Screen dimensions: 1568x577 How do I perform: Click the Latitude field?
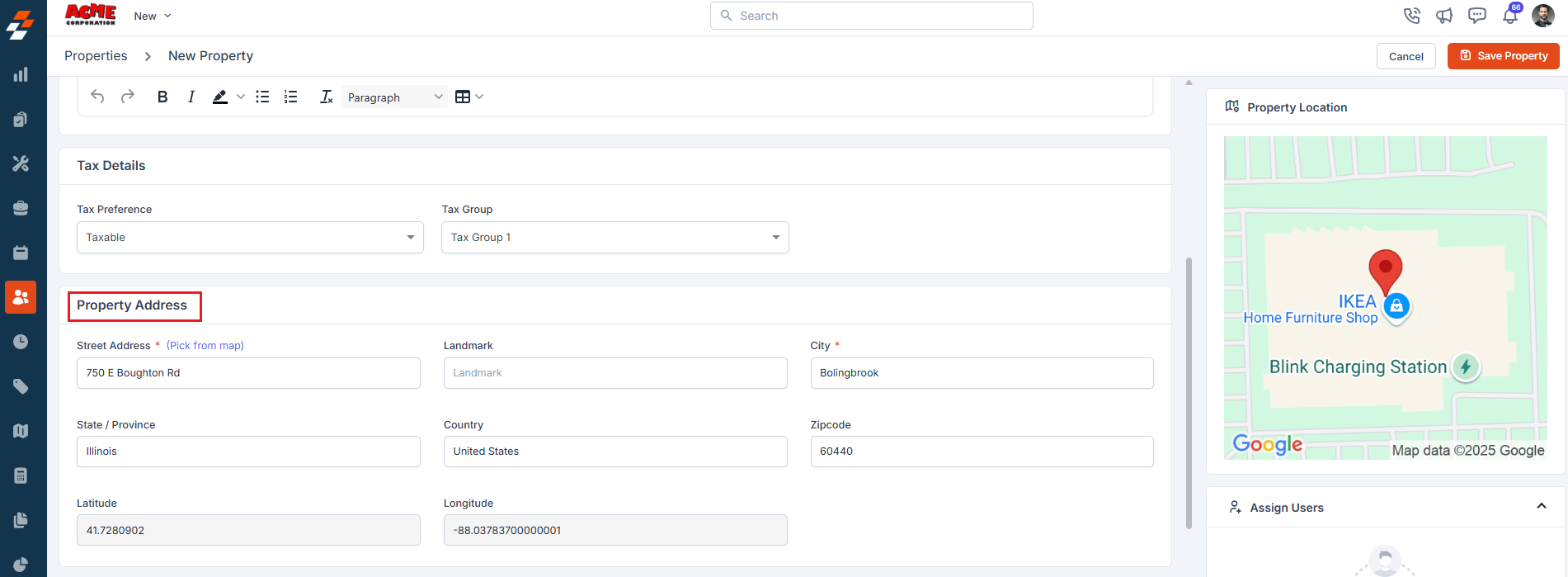(248, 530)
